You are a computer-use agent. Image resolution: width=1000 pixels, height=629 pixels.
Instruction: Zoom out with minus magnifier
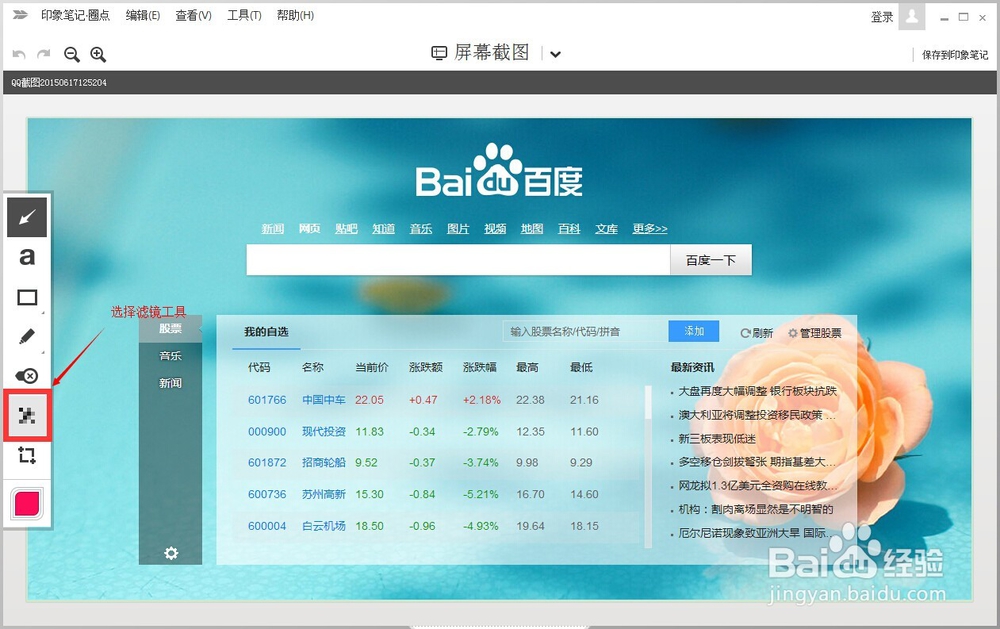71,54
